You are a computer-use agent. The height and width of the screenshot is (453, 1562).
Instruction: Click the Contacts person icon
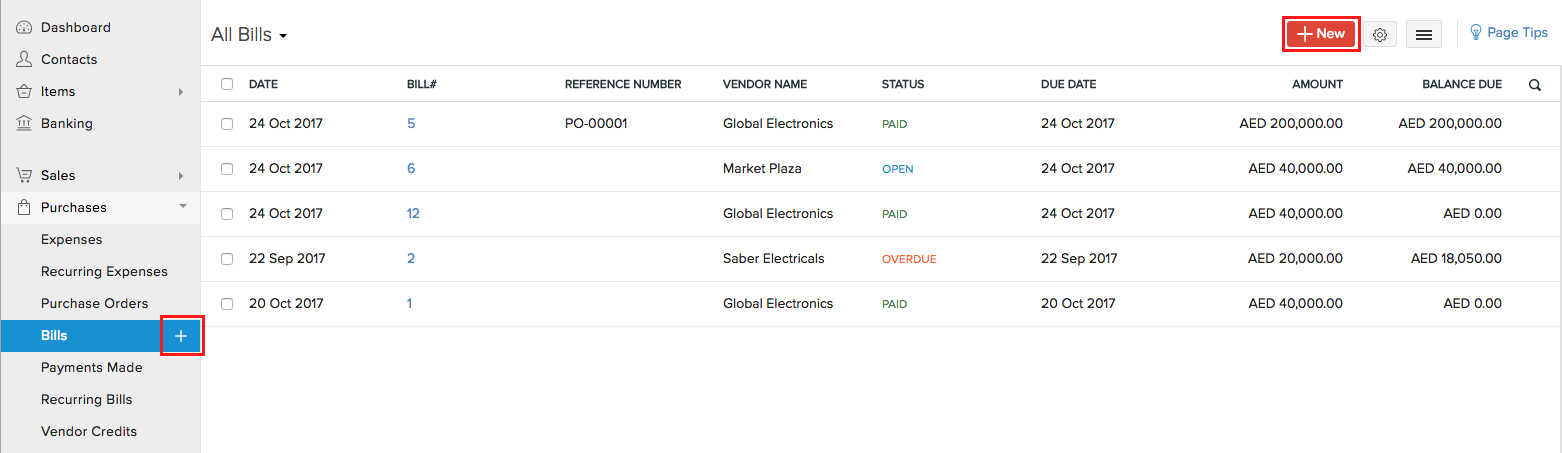pyautogui.click(x=24, y=59)
